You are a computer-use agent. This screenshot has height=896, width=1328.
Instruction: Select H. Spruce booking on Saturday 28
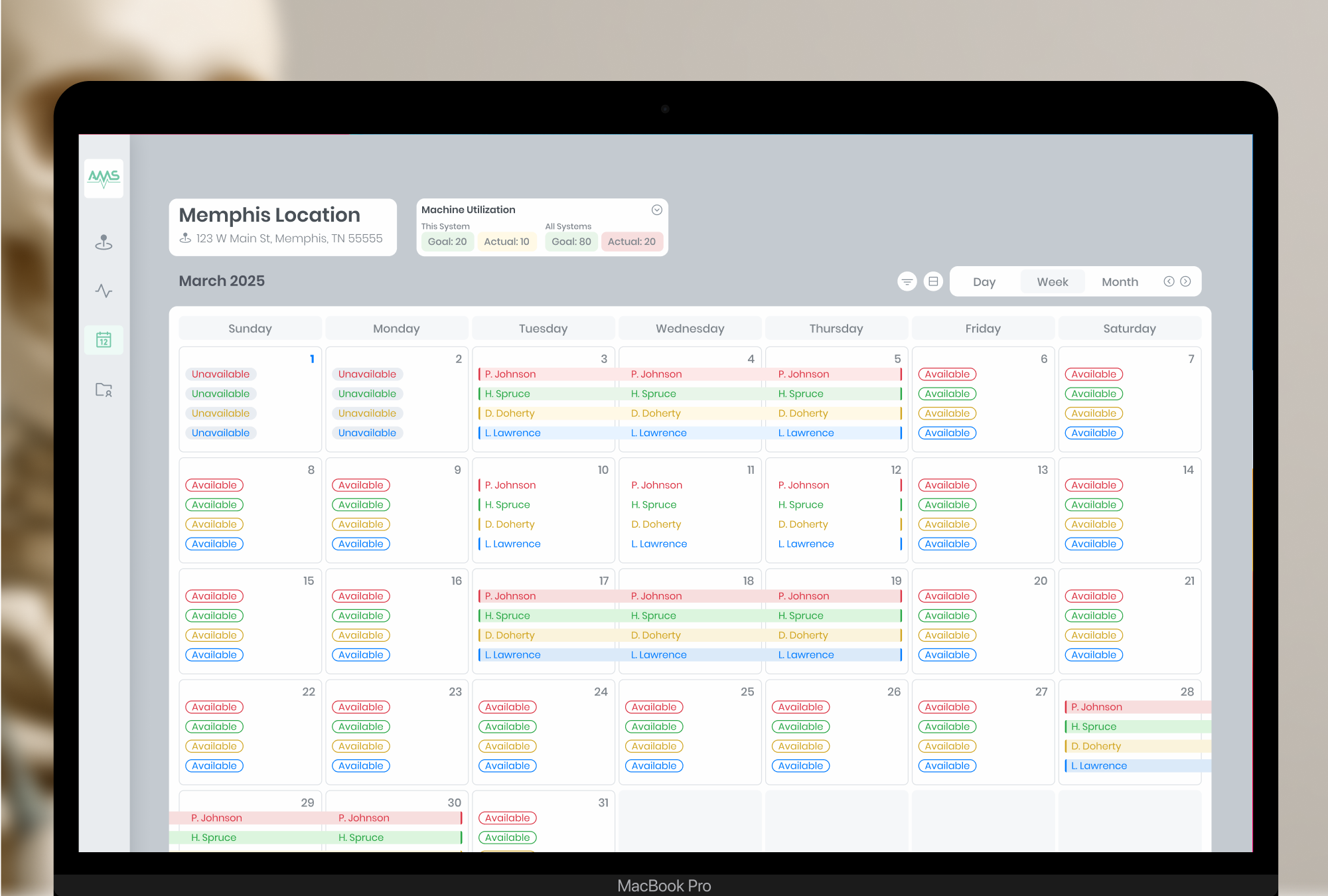click(1094, 727)
